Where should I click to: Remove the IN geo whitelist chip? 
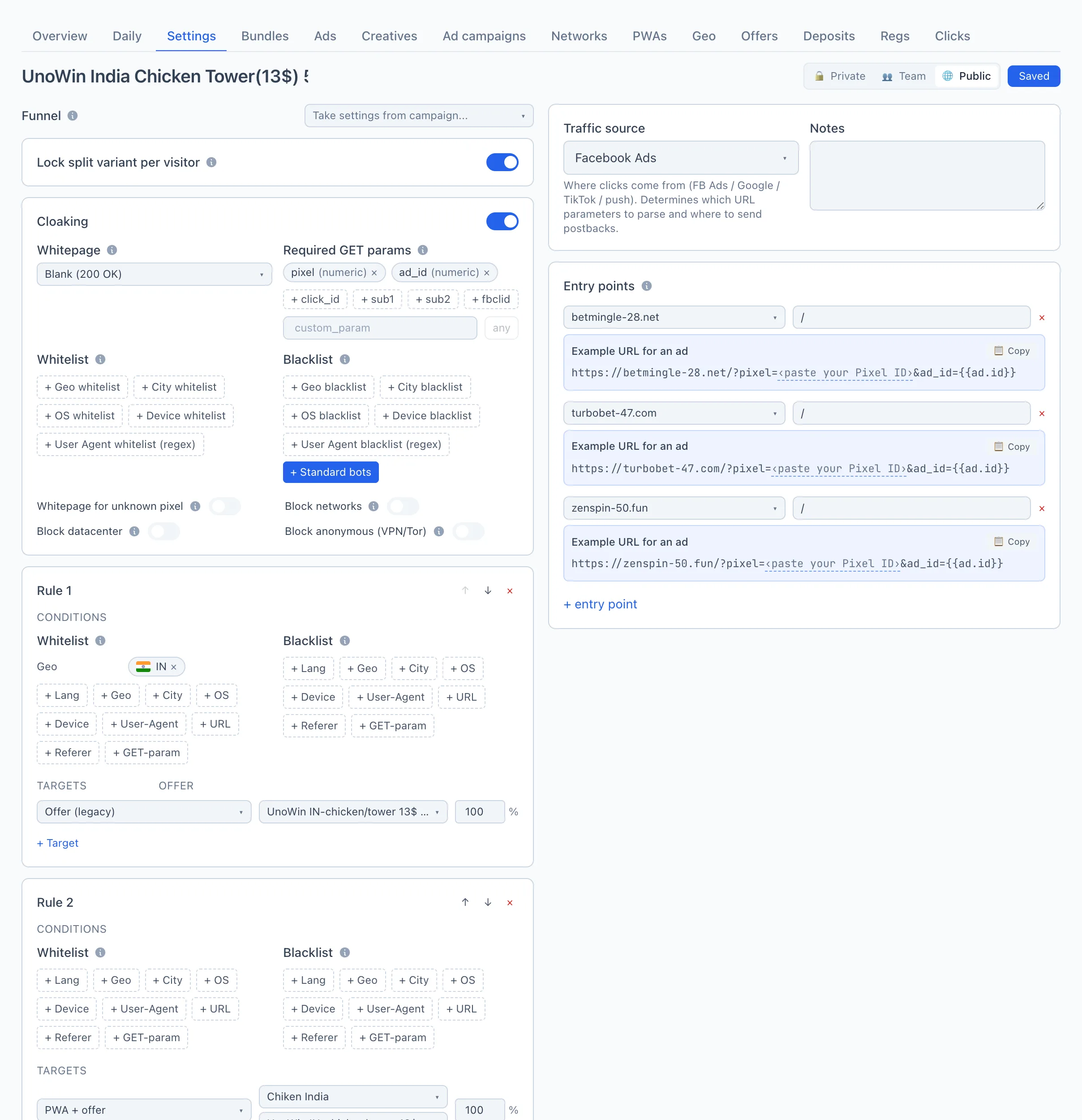click(174, 667)
